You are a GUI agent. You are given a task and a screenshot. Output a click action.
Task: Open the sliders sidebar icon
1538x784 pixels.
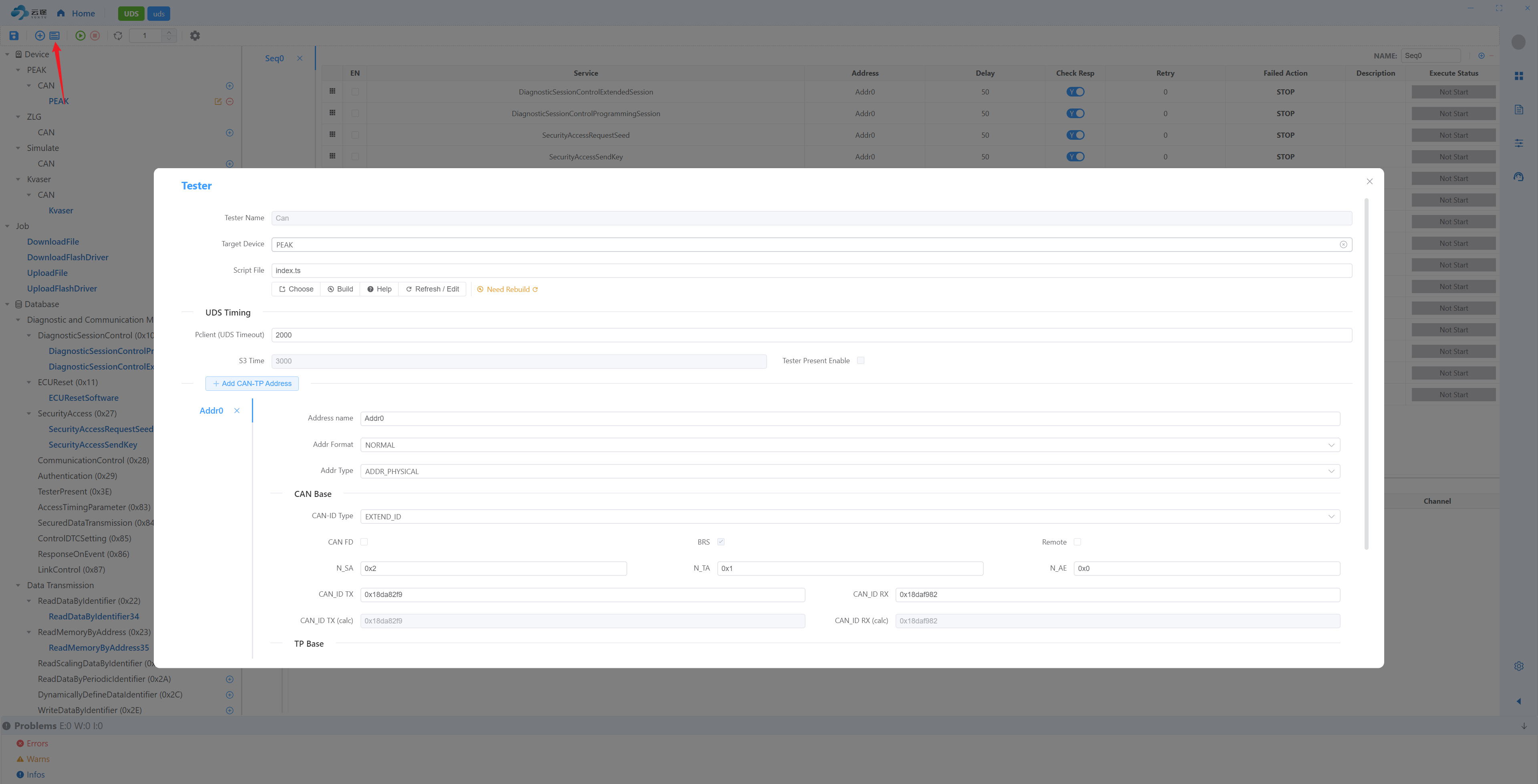[1519, 143]
